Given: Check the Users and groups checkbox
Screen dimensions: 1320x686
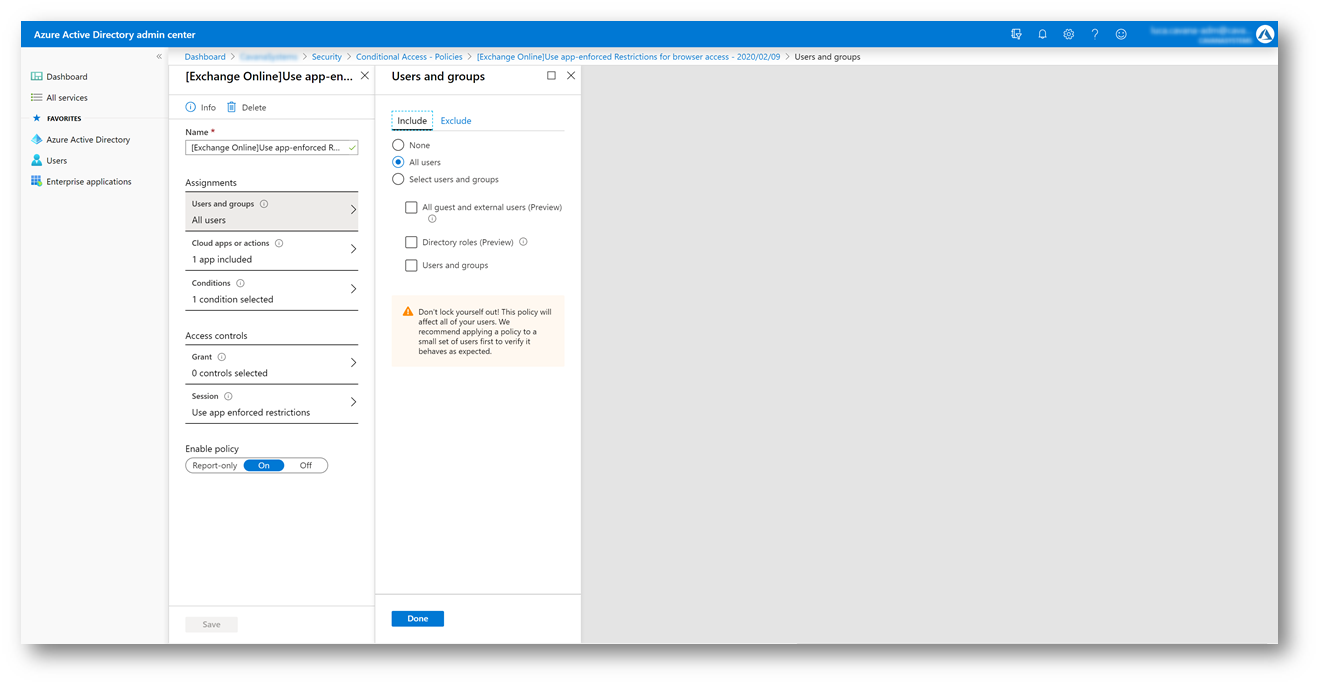Looking at the screenshot, I should 411,265.
